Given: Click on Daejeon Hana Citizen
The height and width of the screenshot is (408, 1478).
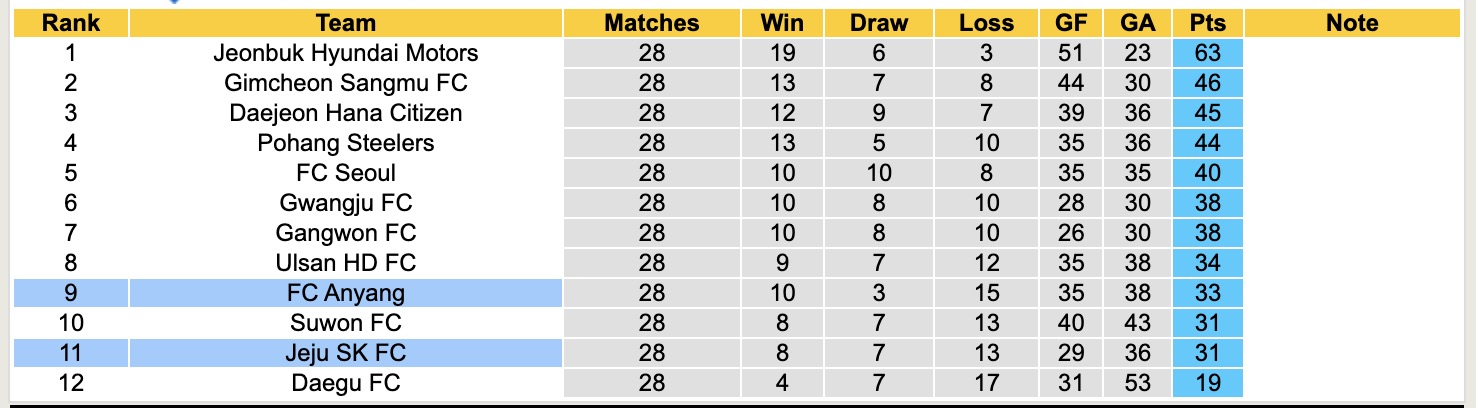Looking at the screenshot, I should [x=345, y=113].
